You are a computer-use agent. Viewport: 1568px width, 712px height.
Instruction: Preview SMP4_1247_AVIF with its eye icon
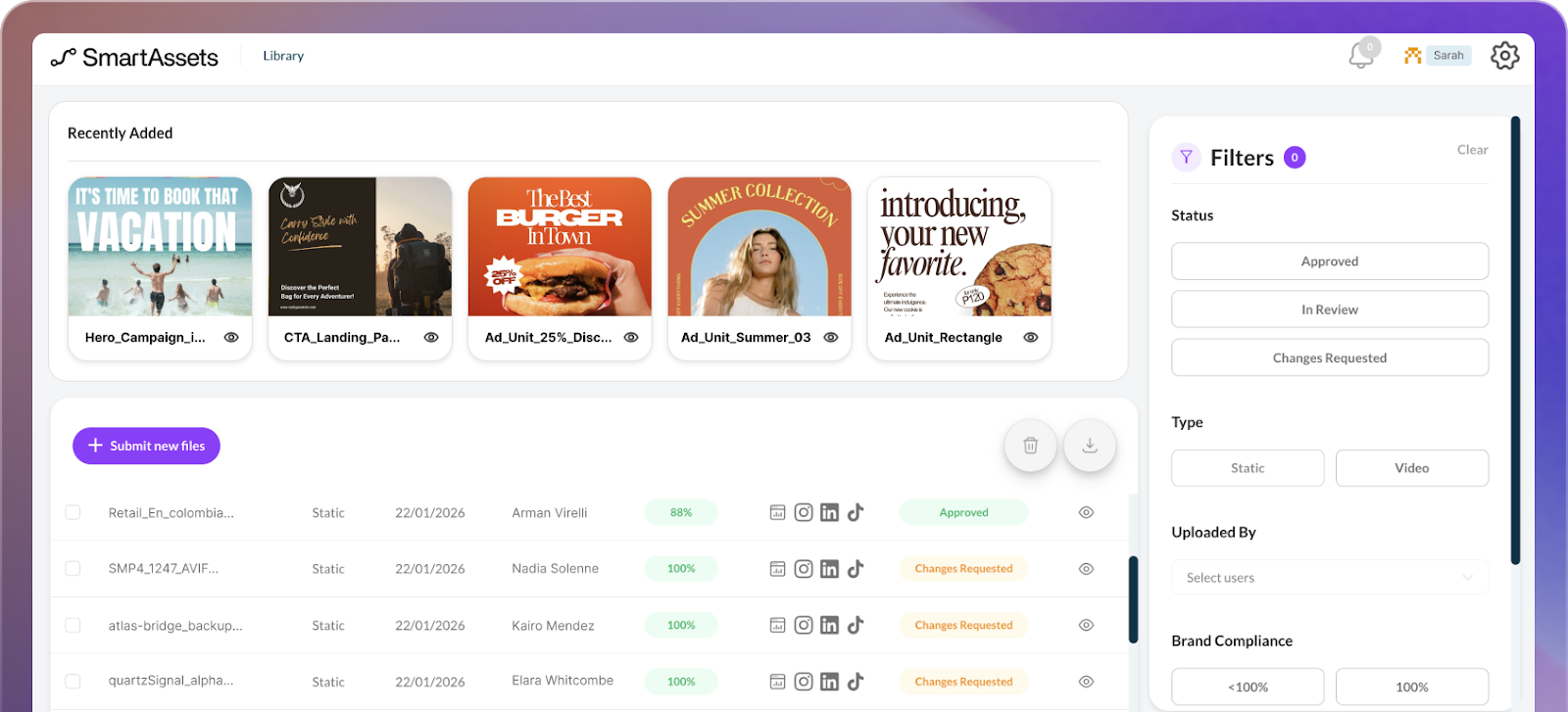point(1086,569)
